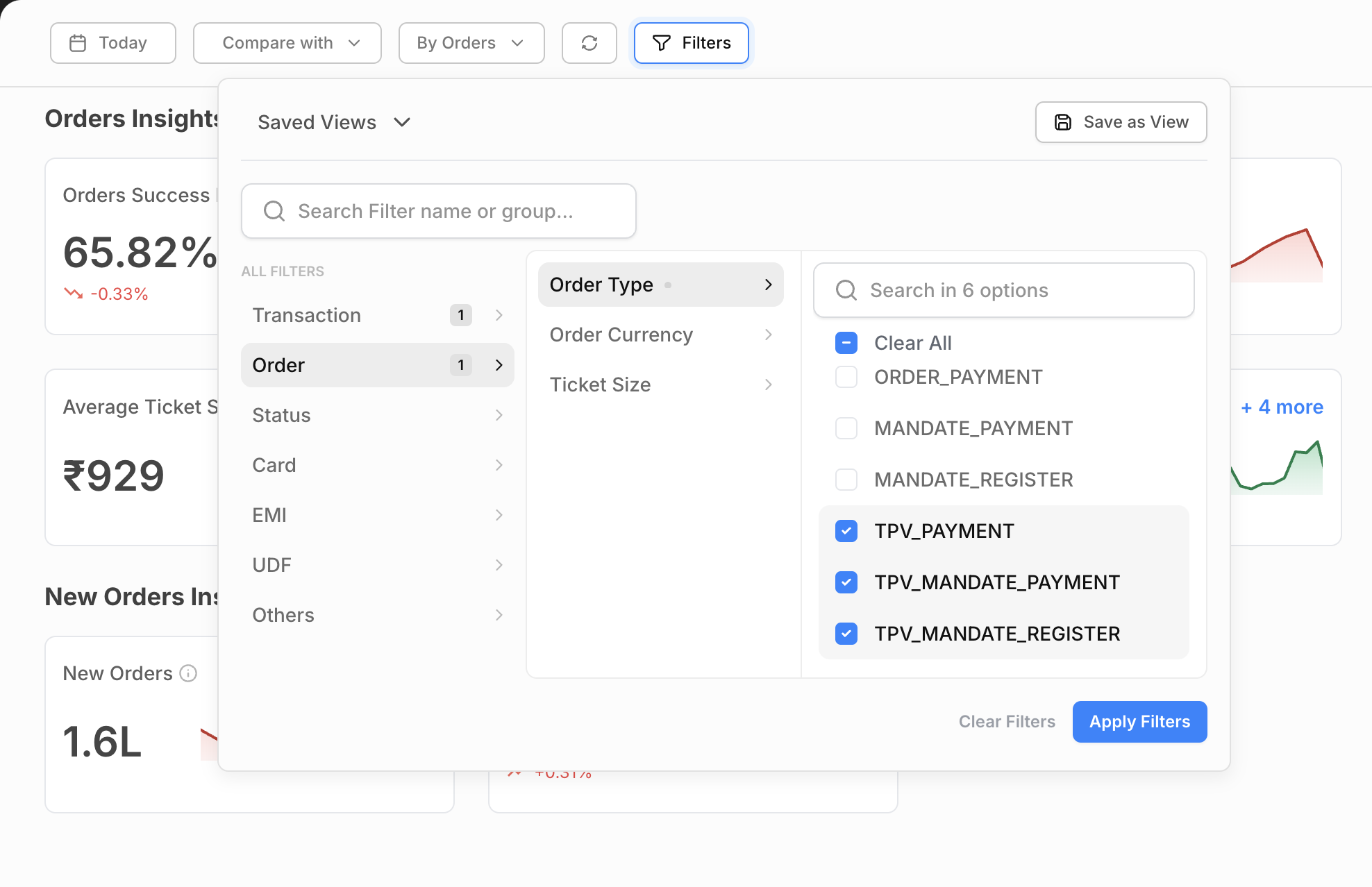Click the refresh icon button
Viewport: 1372px width, 887px height.
[589, 43]
